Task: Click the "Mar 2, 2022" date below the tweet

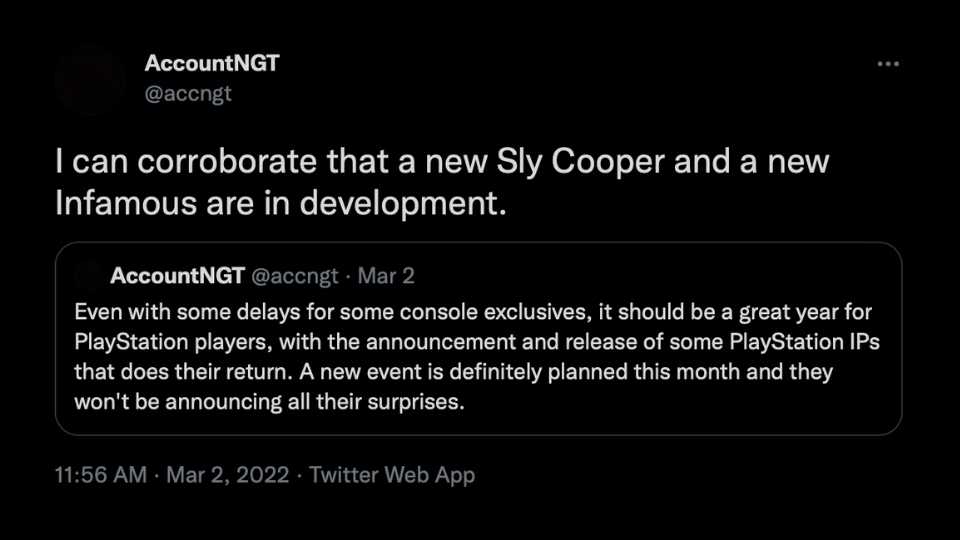Action: [228, 475]
